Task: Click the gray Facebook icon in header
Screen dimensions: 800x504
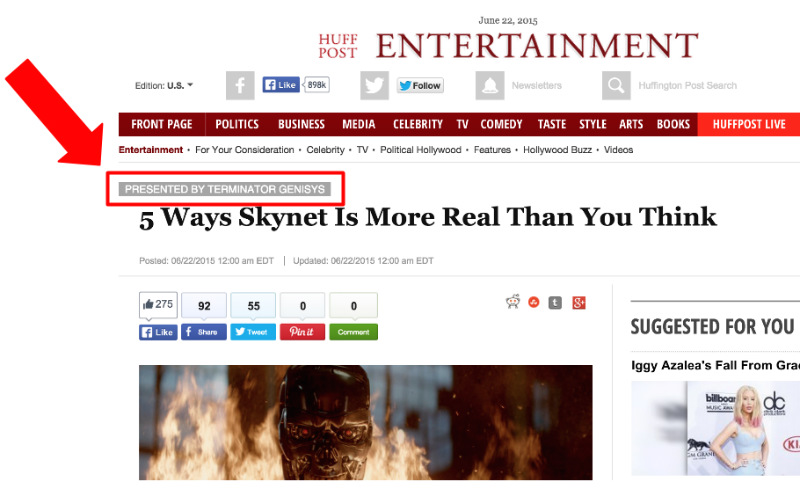Action: click(240, 85)
